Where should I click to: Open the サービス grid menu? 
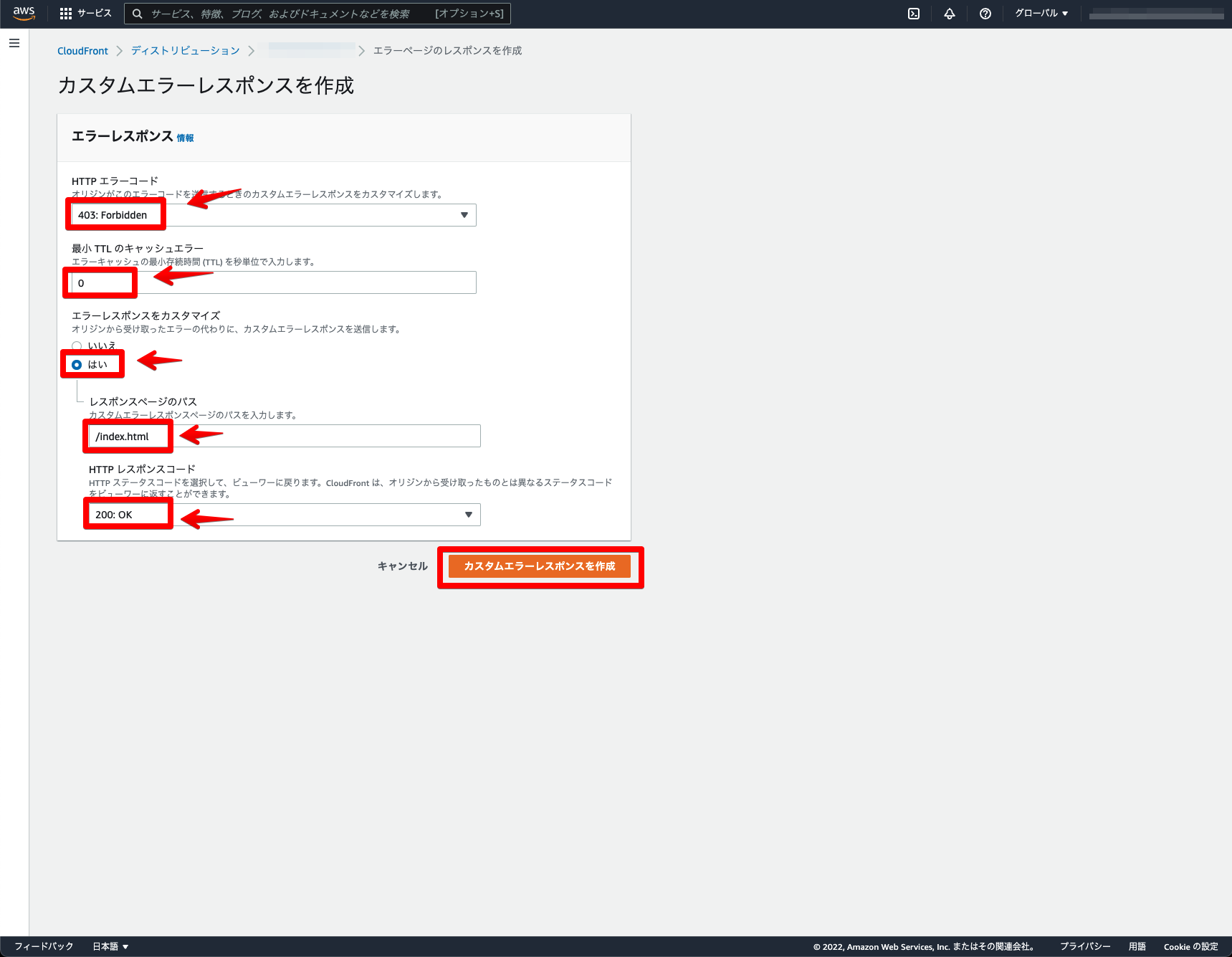[85, 14]
